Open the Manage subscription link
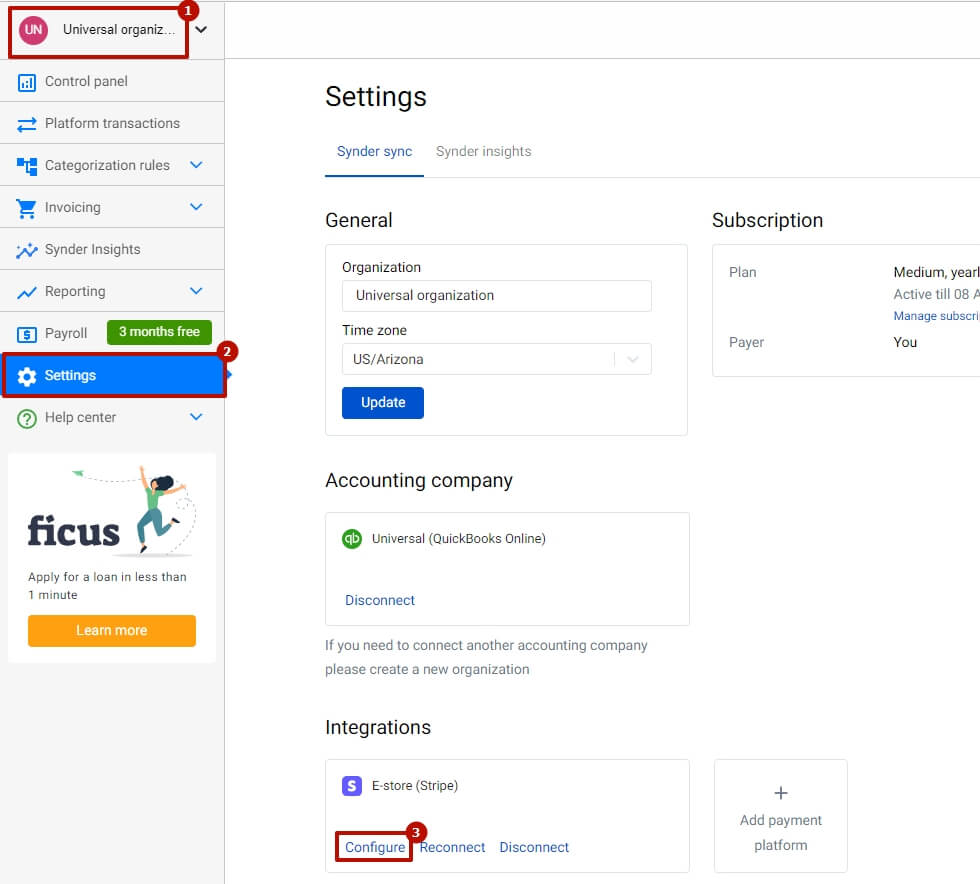 [936, 316]
